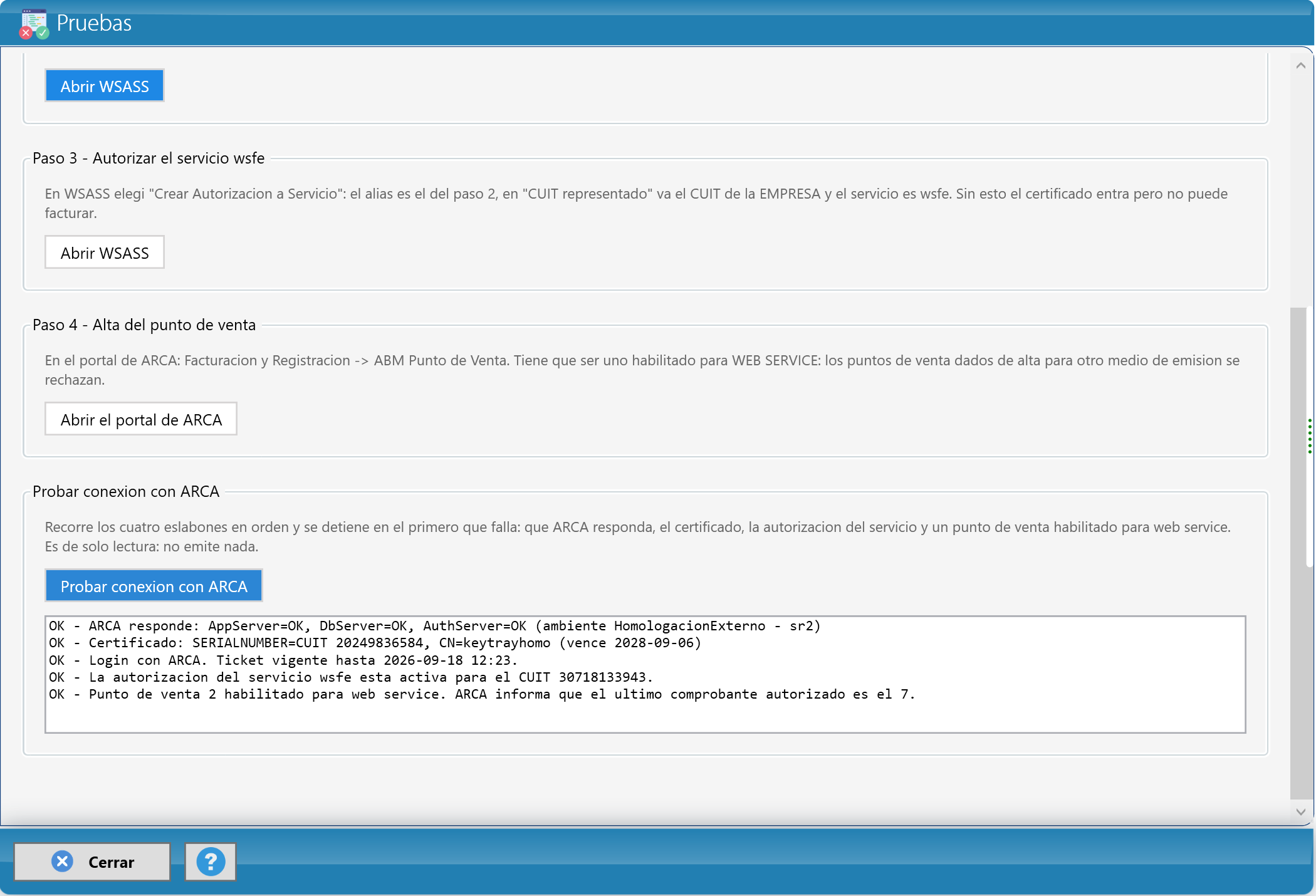Run Probar conexion con ARCA test
Screen dimensions: 1316x896
pyautogui.click(x=154, y=586)
